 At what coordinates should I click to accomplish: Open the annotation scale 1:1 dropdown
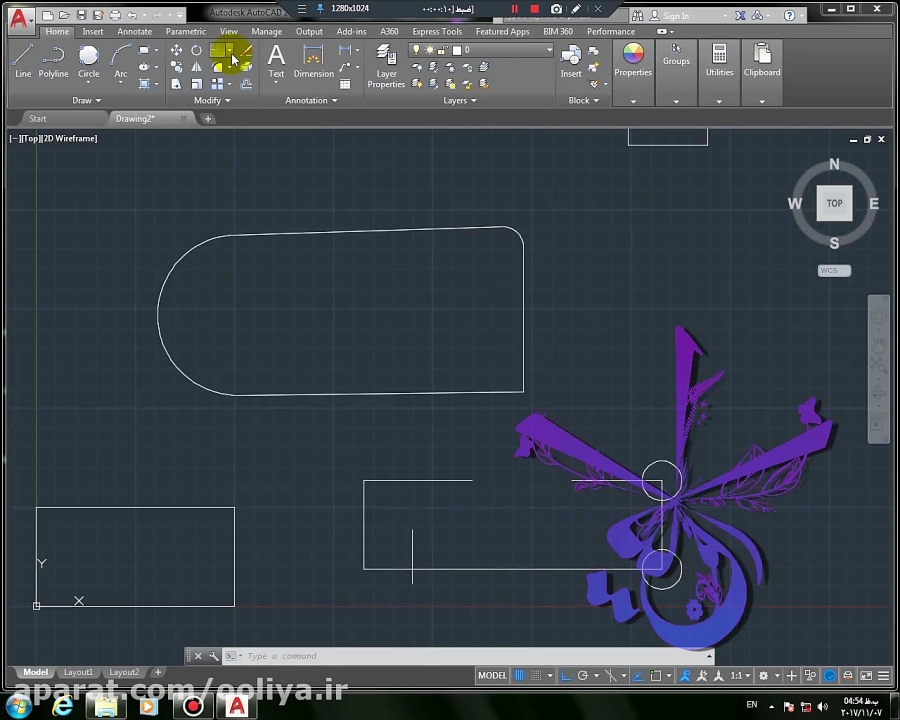click(x=740, y=676)
